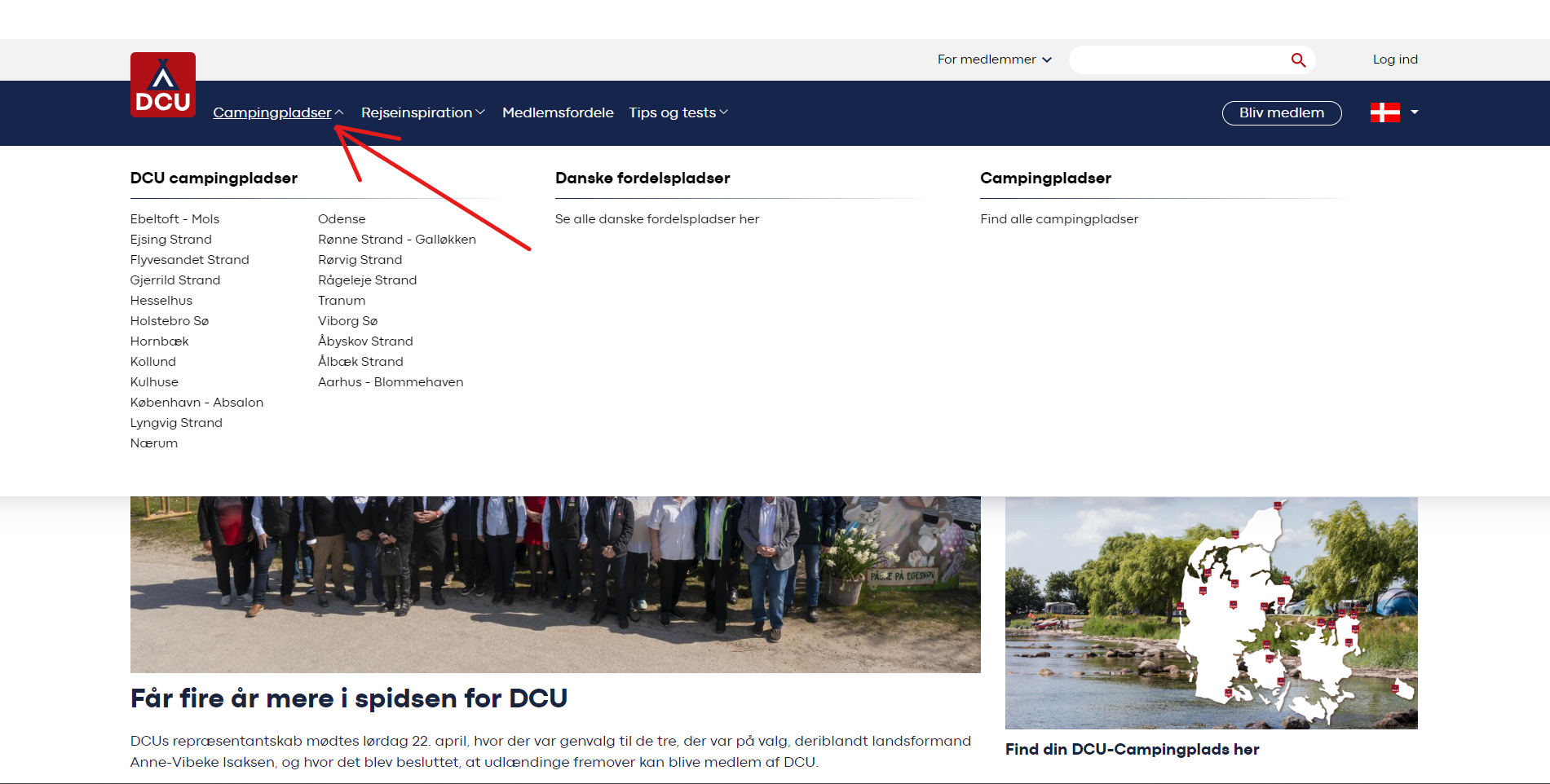Select Ebeltoft - Mols campsite
This screenshot has width=1550, height=784.
coord(174,219)
